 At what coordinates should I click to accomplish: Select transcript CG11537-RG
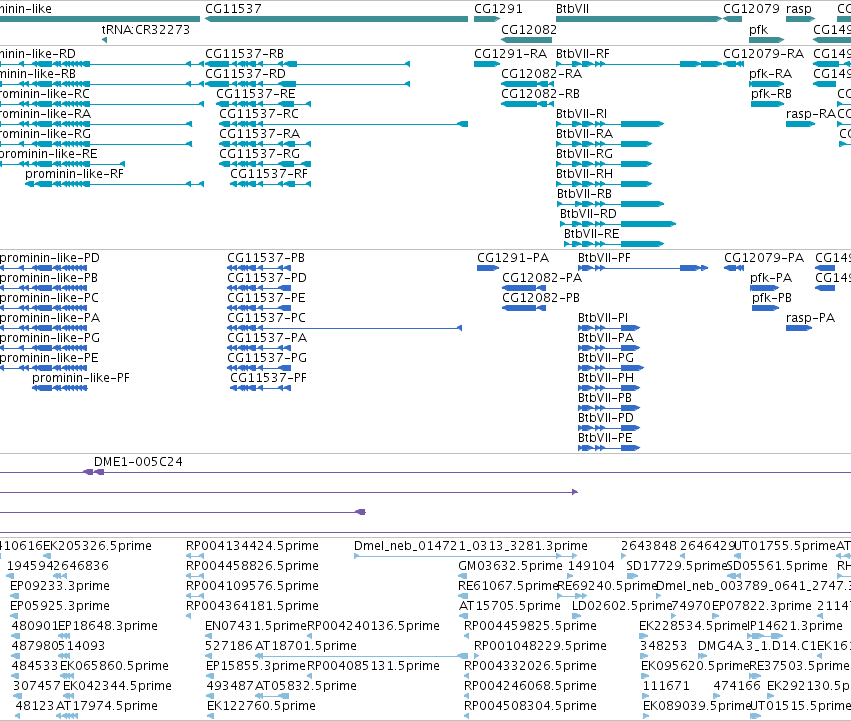click(259, 154)
